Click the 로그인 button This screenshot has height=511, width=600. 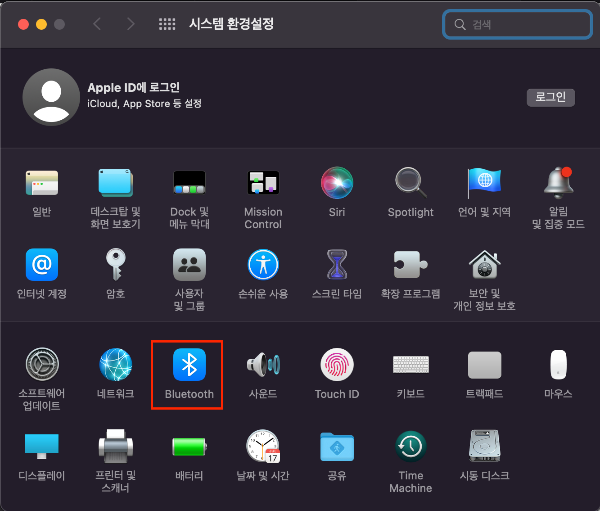coord(551,98)
